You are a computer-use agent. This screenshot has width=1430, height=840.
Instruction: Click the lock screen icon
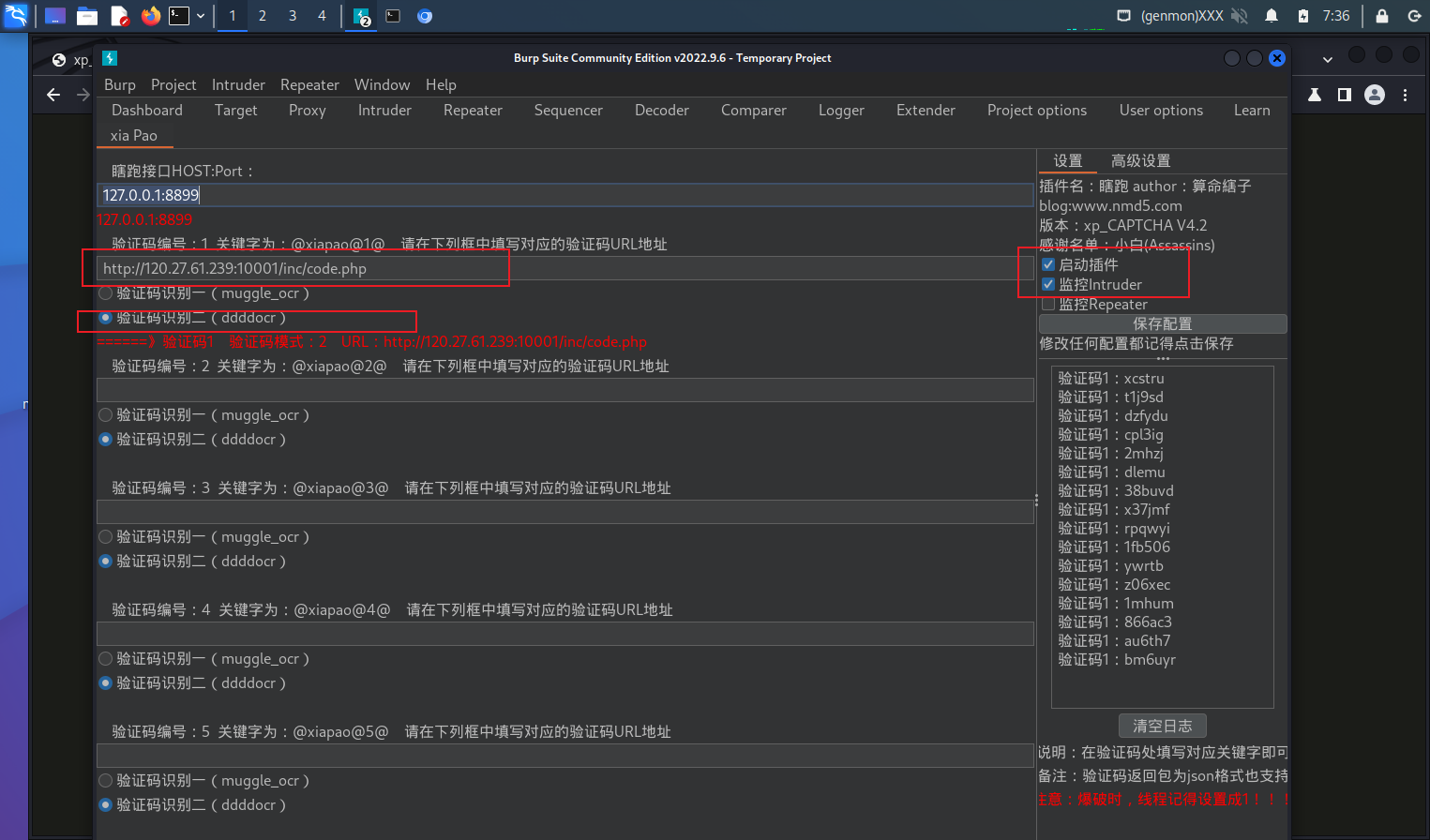[x=1382, y=16]
